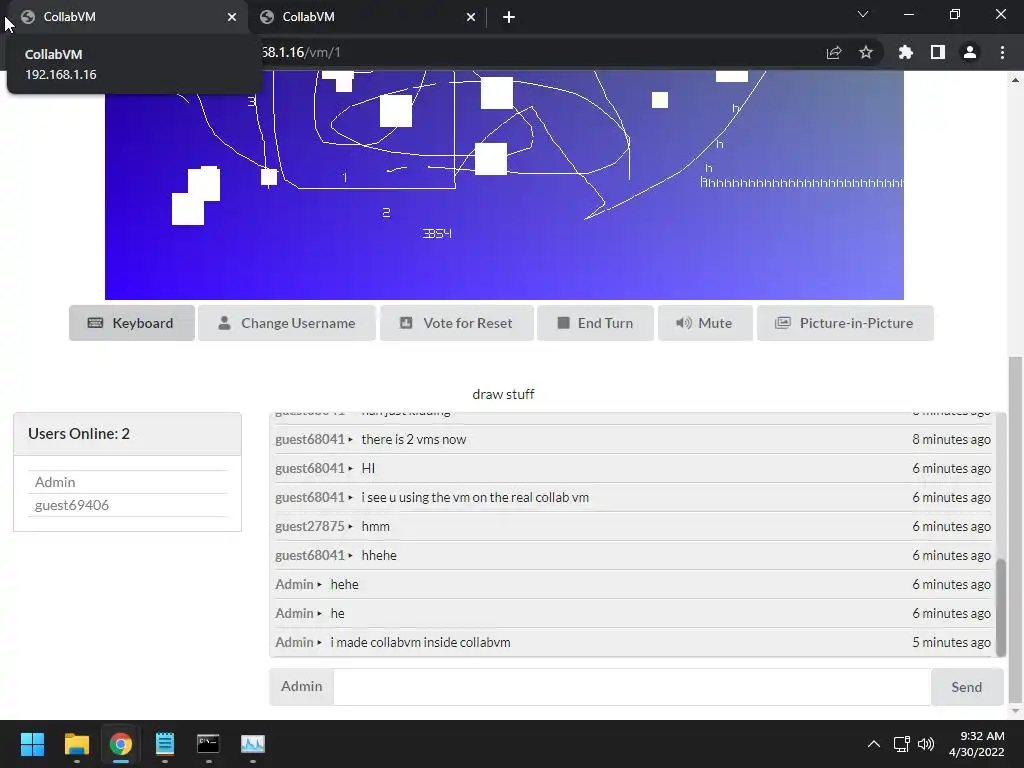Click Change Username button
1024x768 pixels.
coord(287,323)
